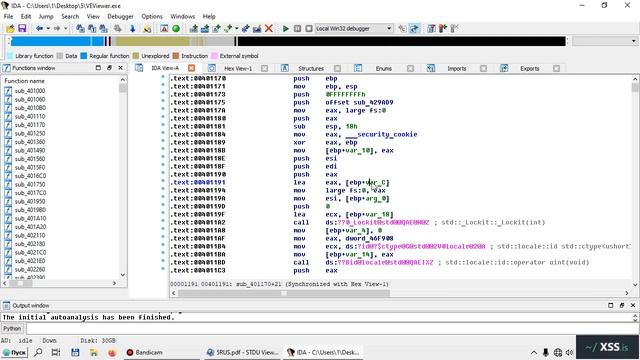The image size is (640, 360).
Task: Open the Options menu
Action: point(152,16)
